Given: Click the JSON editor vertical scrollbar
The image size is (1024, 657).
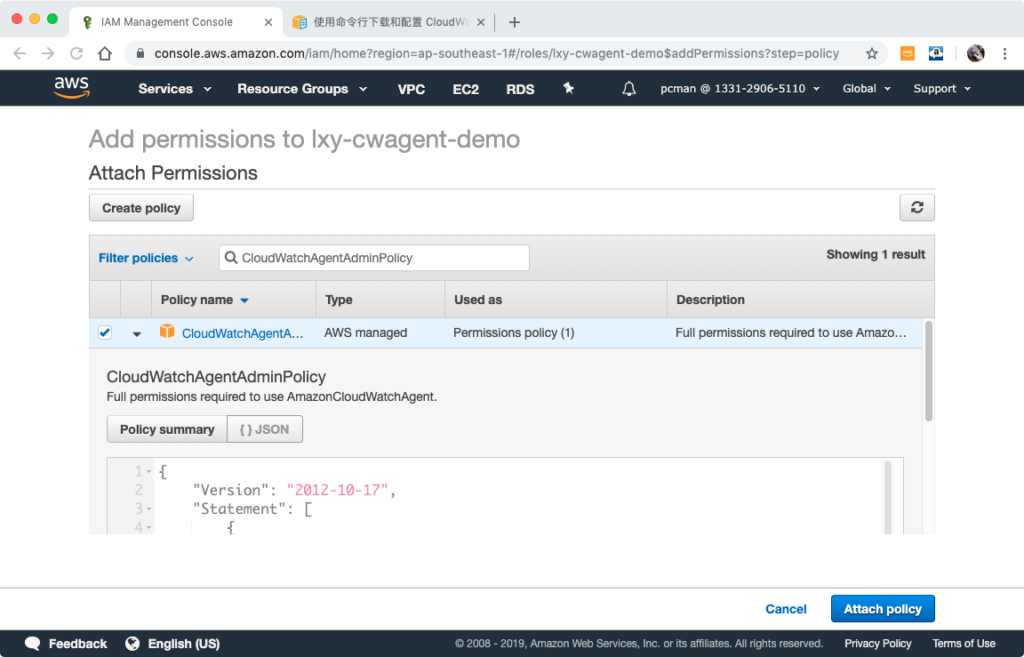Looking at the screenshot, I should (887, 496).
